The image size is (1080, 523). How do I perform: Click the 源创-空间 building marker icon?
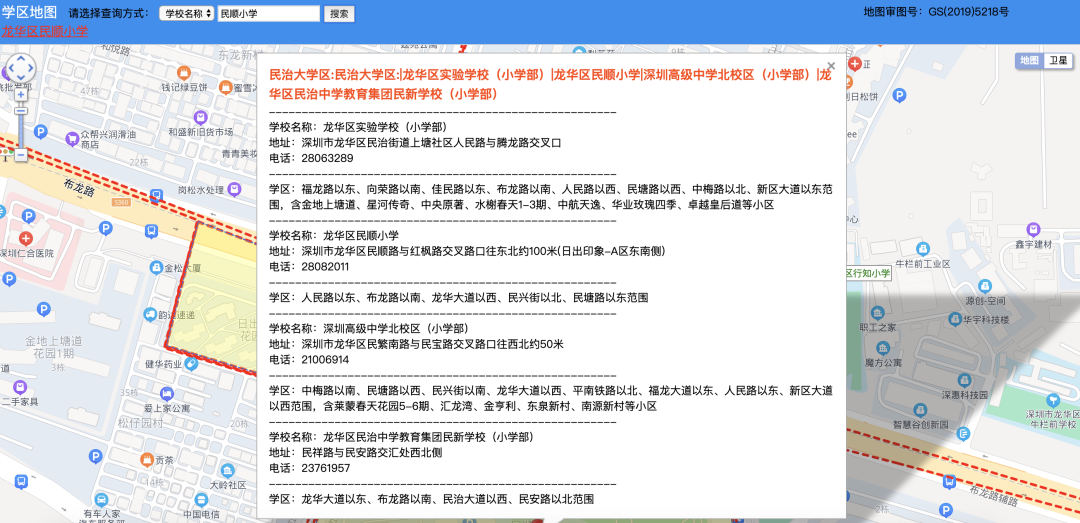pos(985,286)
